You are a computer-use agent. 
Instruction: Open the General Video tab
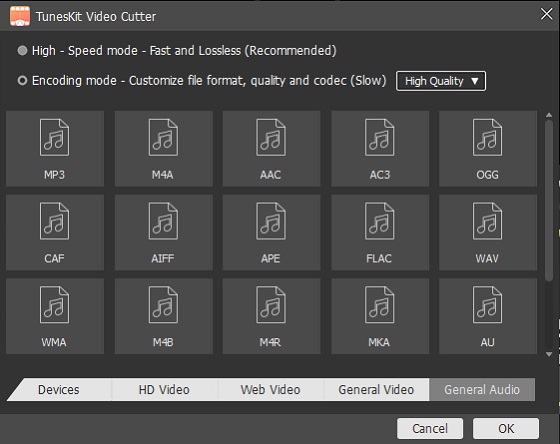click(376, 390)
